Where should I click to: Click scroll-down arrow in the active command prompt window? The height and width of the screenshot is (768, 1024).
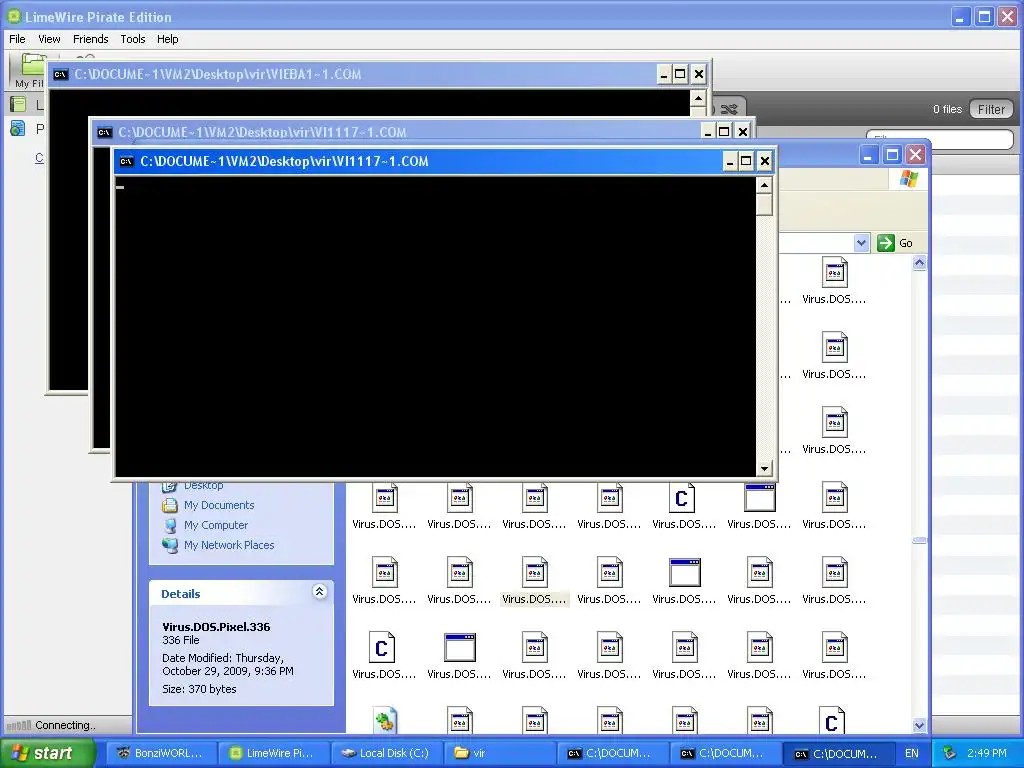coord(764,468)
